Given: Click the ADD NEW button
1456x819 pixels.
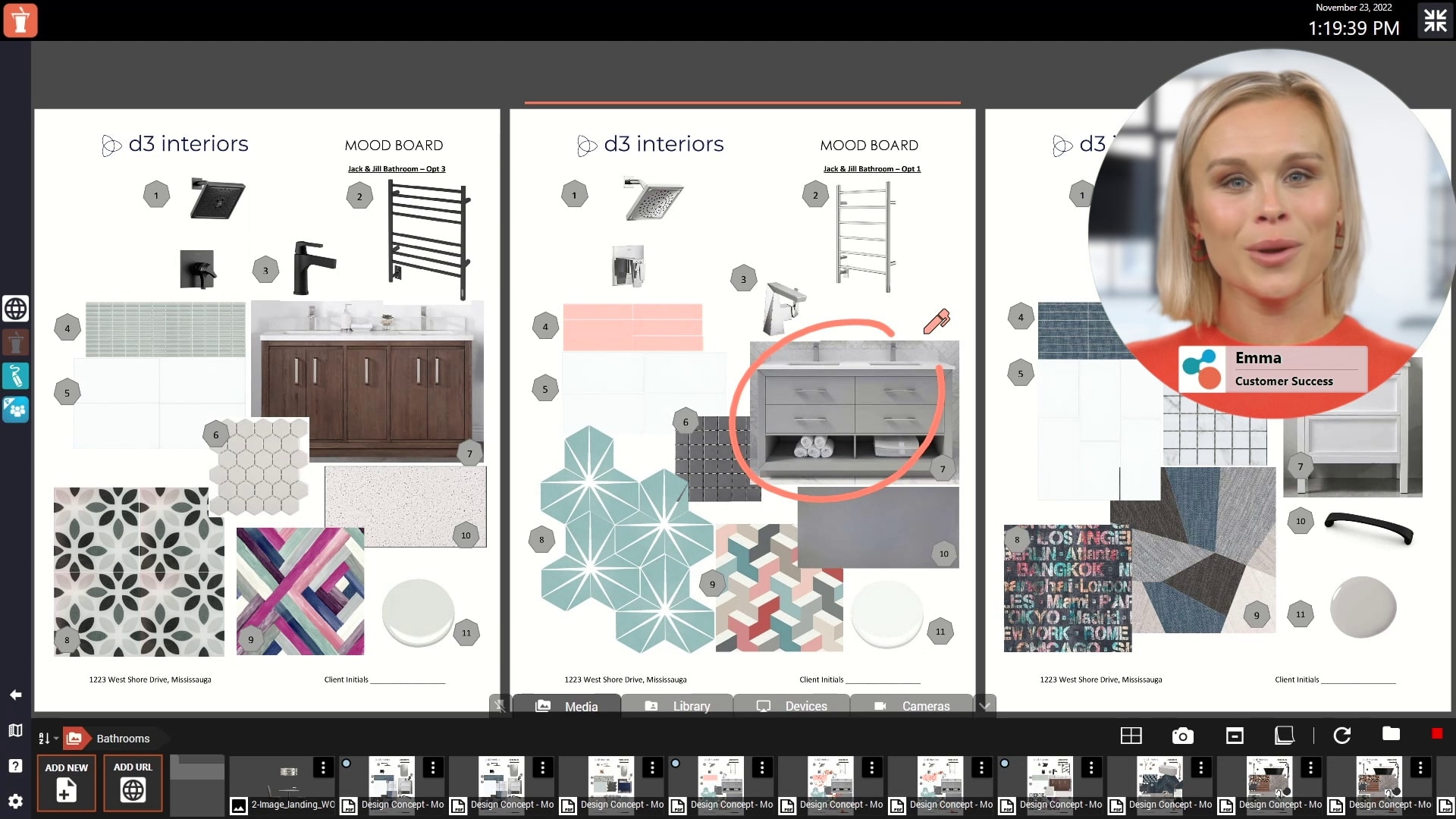Looking at the screenshot, I should tap(66, 783).
